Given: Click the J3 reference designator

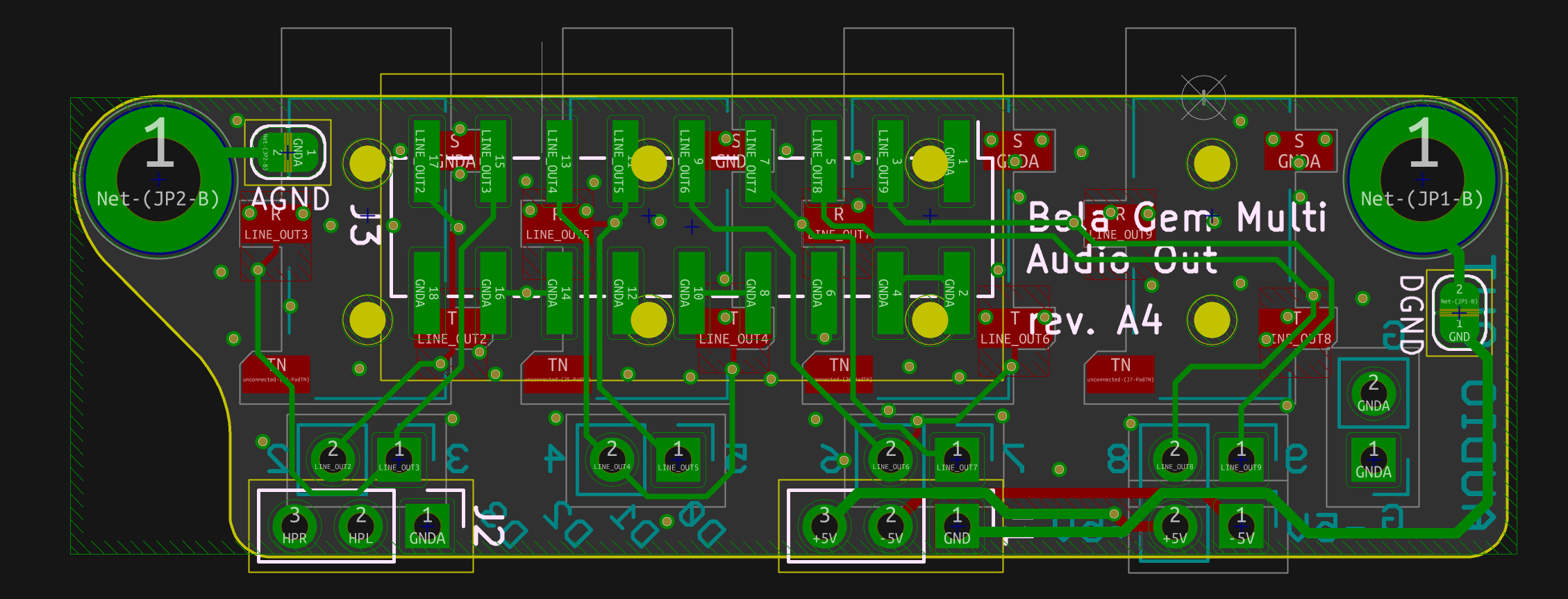Looking at the screenshot, I should point(365,224).
